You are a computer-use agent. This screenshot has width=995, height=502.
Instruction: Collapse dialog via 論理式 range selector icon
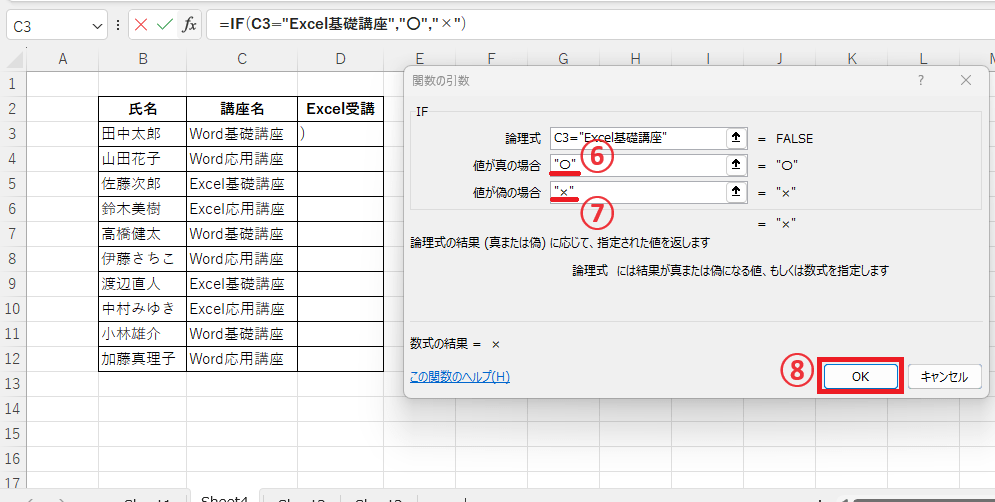pyautogui.click(x=736, y=138)
